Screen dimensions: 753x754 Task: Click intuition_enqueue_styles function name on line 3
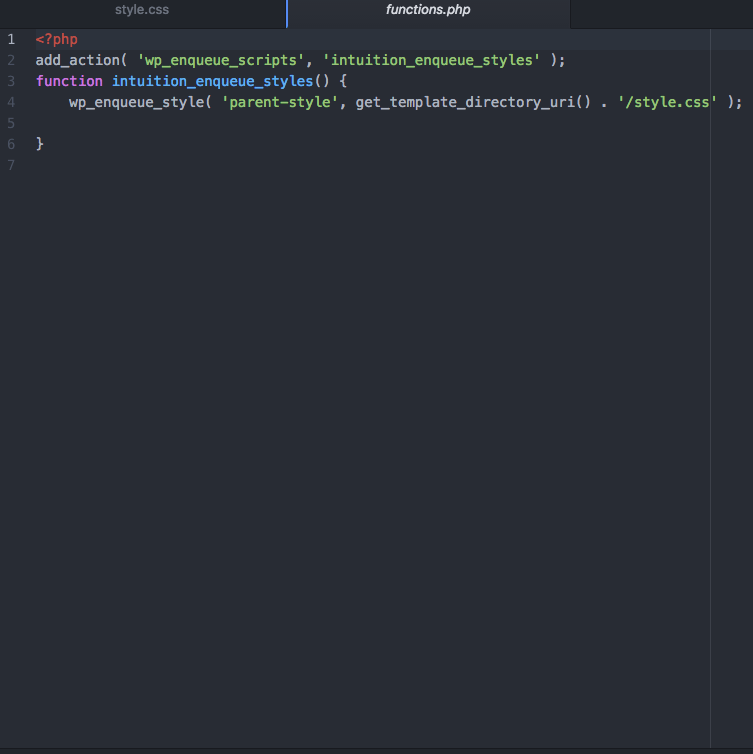(x=213, y=81)
